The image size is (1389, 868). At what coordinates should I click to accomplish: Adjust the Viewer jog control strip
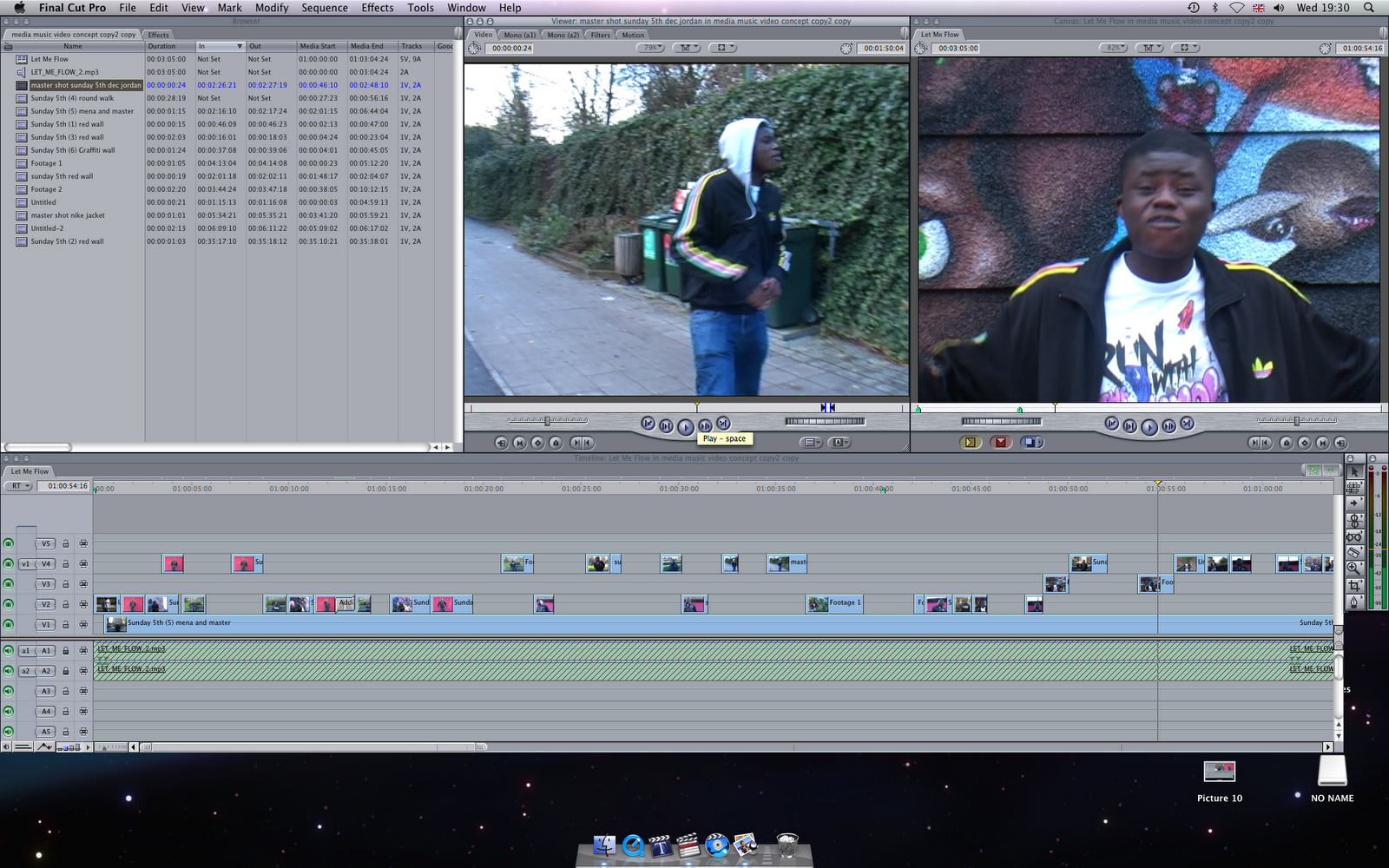click(x=825, y=422)
